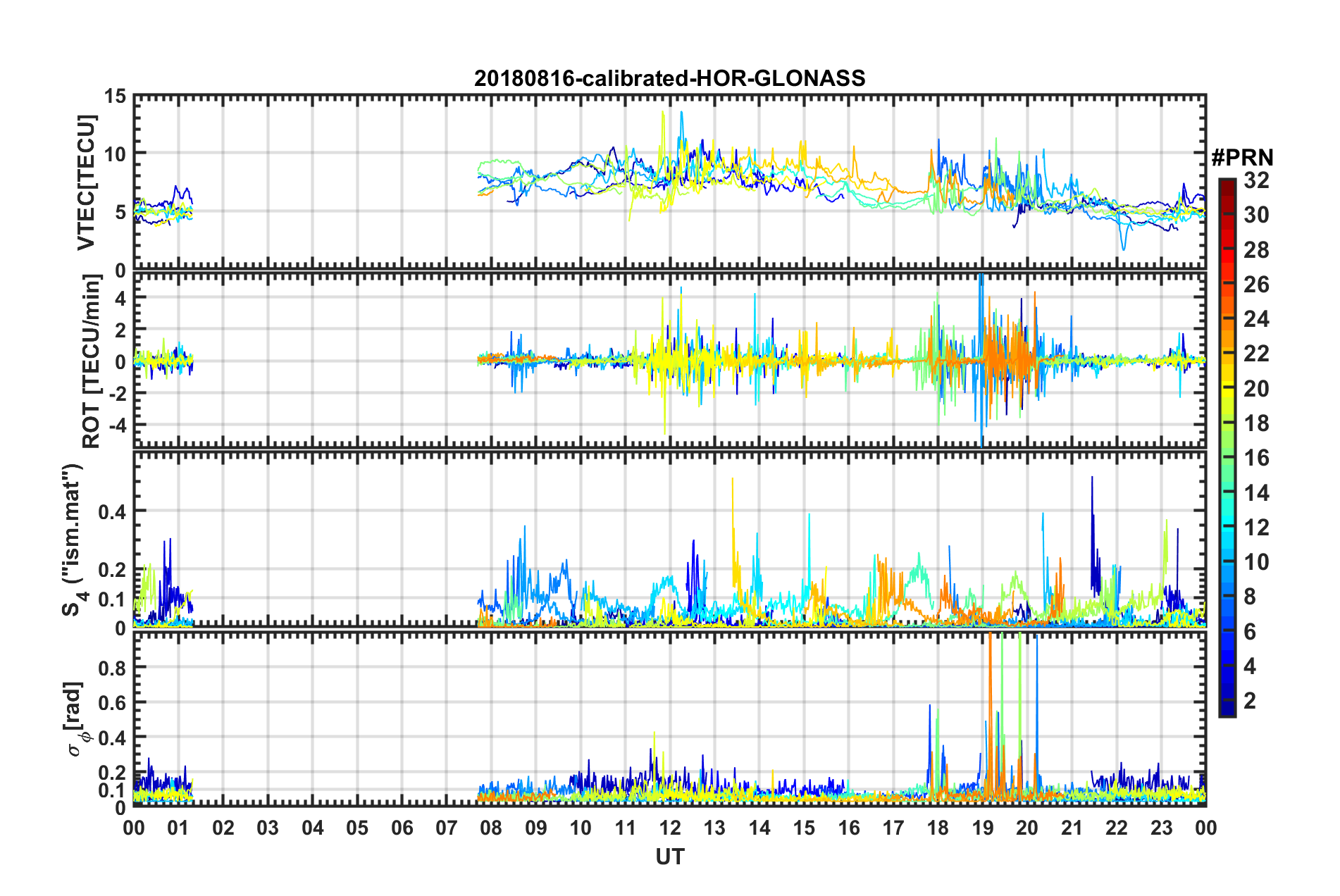The image size is (1340, 896).
Task: Click the S4 ("ism.mat") axis label
Action: tap(75, 540)
